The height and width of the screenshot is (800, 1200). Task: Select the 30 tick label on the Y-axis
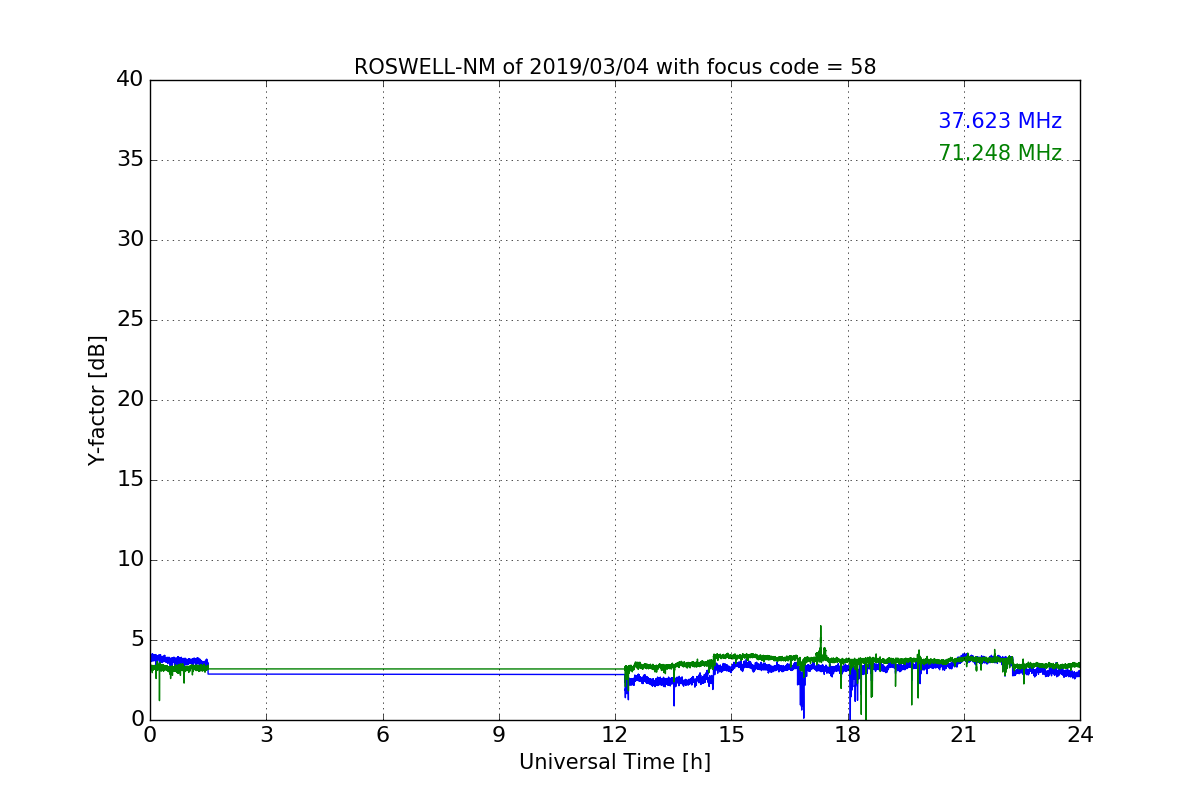[x=129, y=240]
